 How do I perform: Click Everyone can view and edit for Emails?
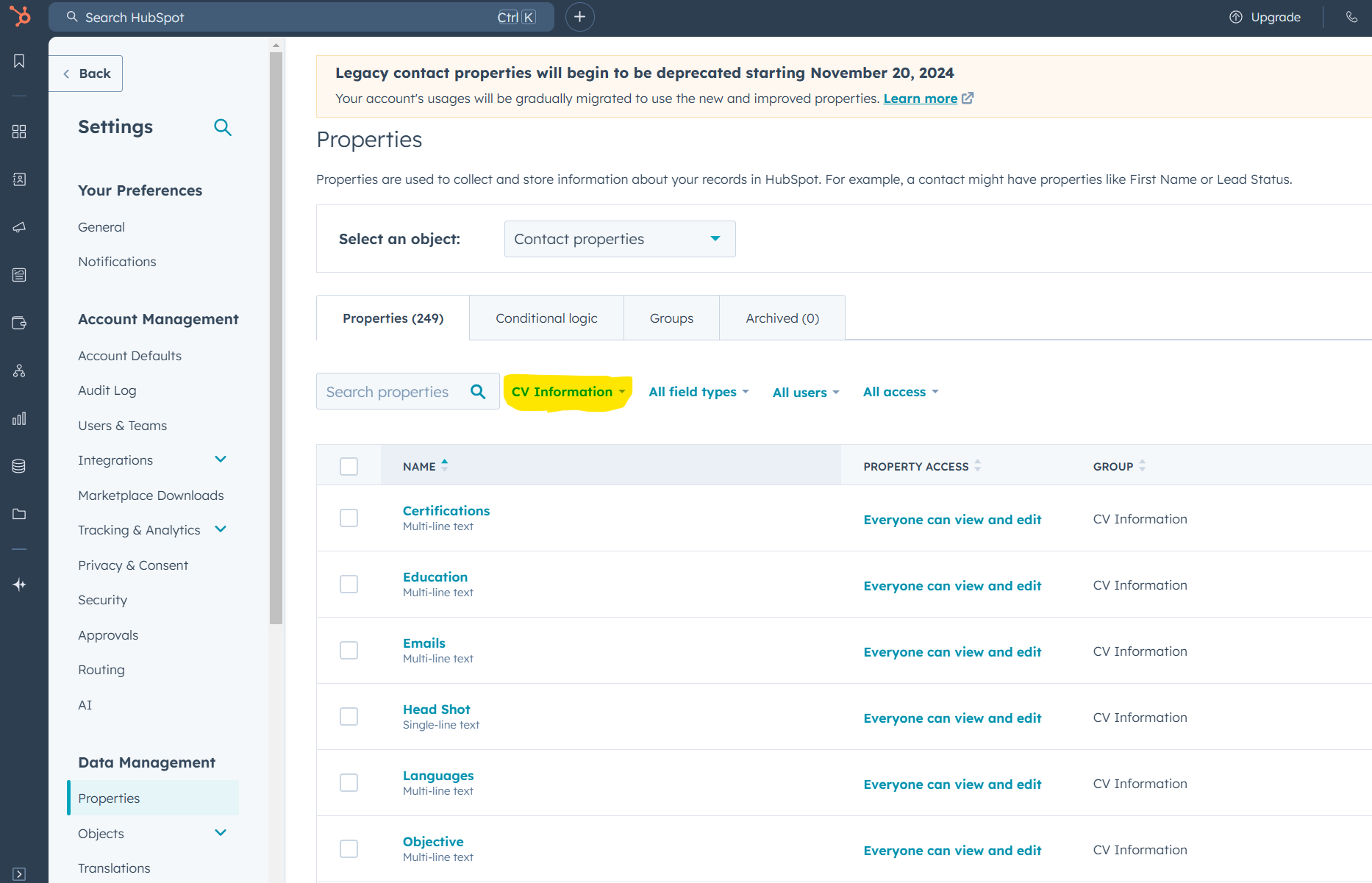952,652
